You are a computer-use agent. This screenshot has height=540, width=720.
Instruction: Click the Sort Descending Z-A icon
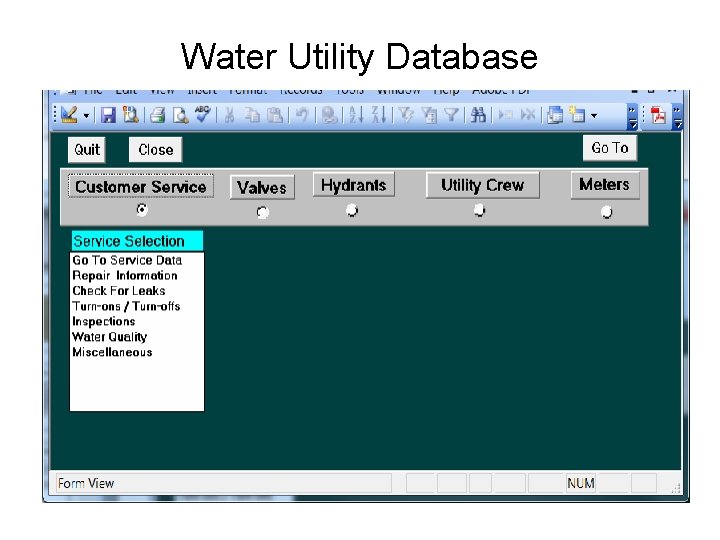click(379, 115)
